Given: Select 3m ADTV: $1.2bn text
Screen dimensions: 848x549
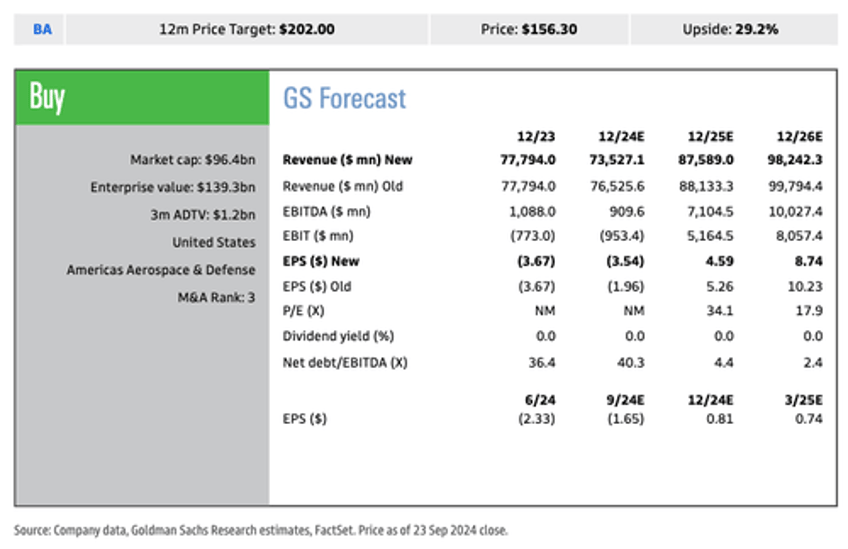Looking at the screenshot, I should coord(203,215).
